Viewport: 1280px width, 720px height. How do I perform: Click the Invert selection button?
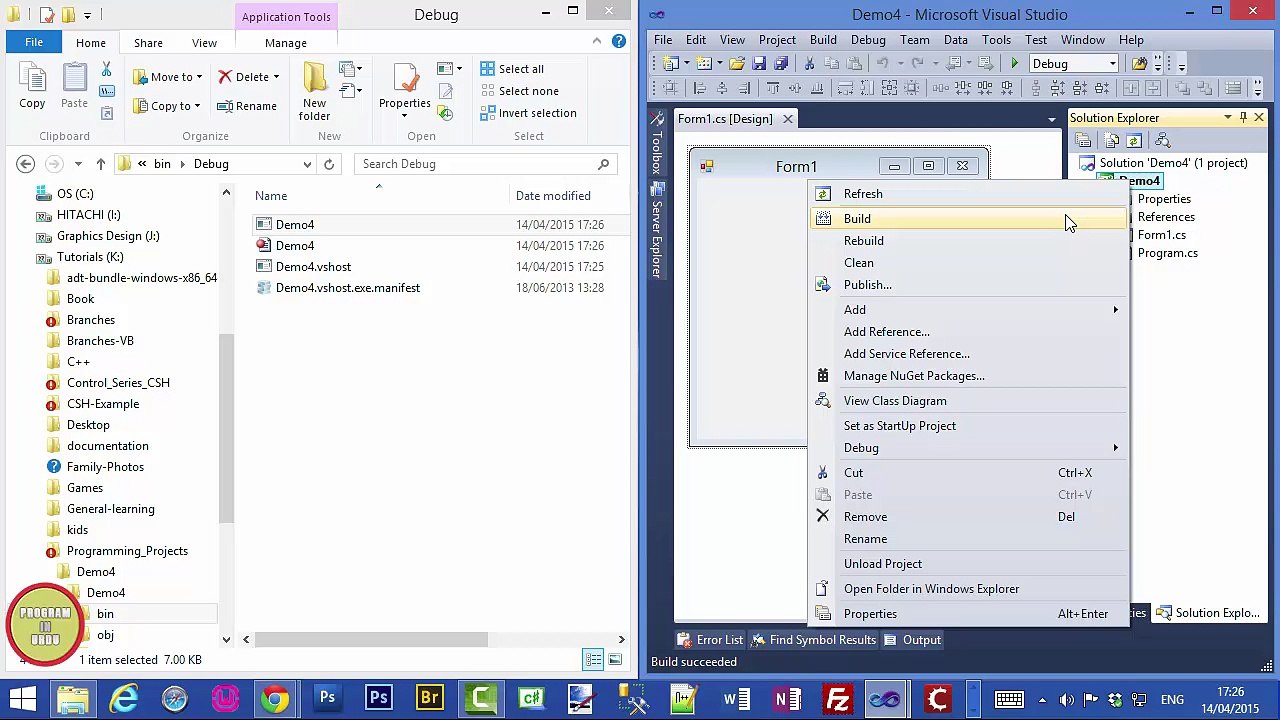click(x=528, y=113)
